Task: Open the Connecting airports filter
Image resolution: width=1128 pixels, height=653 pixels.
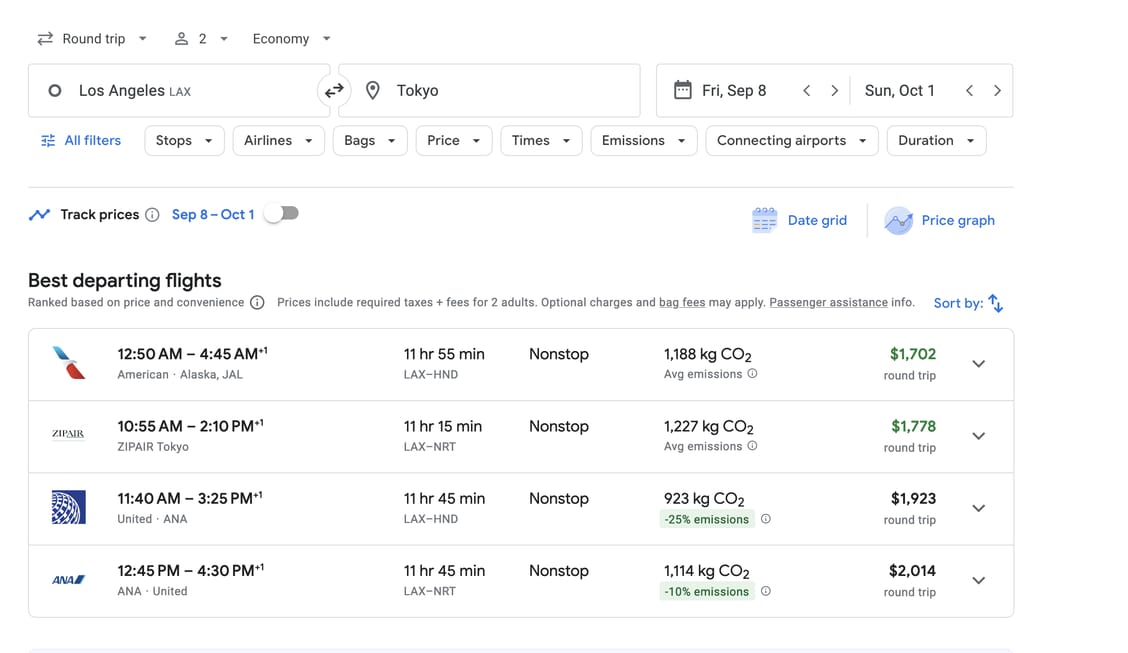Action: [x=791, y=141]
